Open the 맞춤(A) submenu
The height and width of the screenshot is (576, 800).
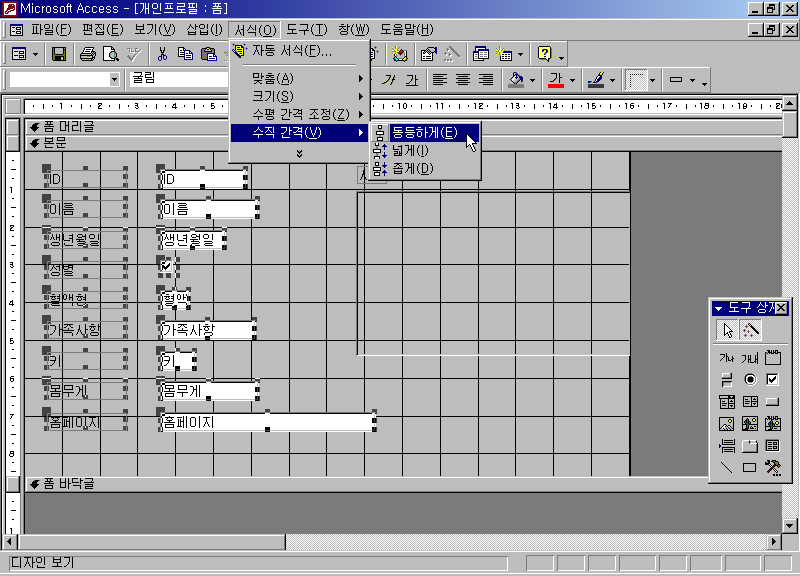tap(299, 79)
